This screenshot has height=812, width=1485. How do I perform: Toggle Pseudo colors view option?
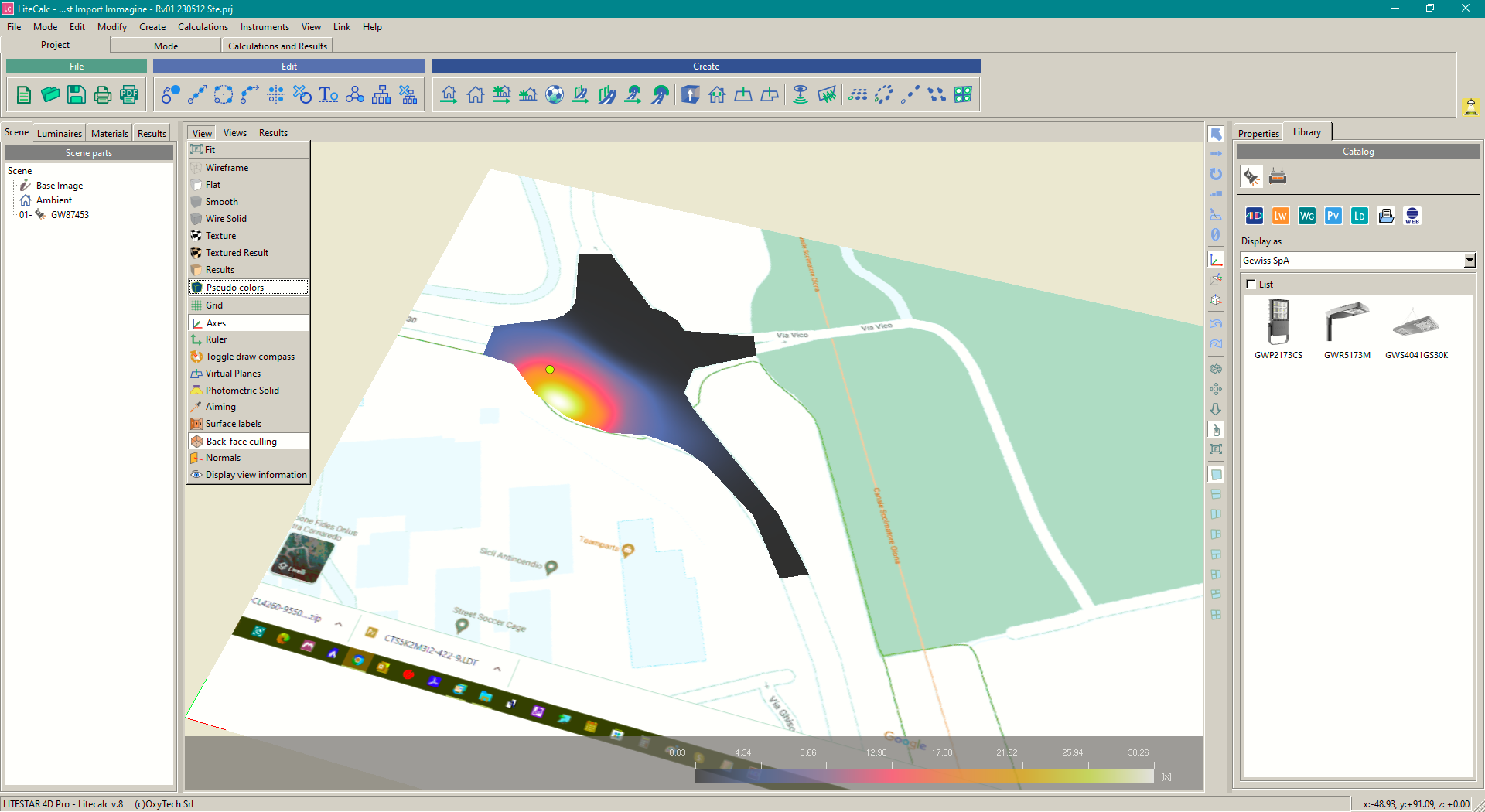[x=248, y=287]
